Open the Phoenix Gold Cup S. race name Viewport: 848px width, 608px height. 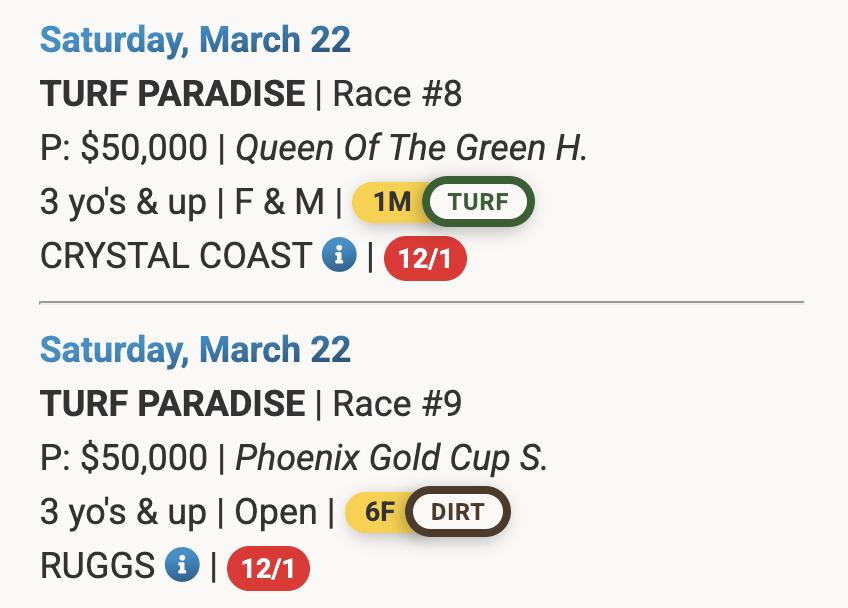point(391,458)
